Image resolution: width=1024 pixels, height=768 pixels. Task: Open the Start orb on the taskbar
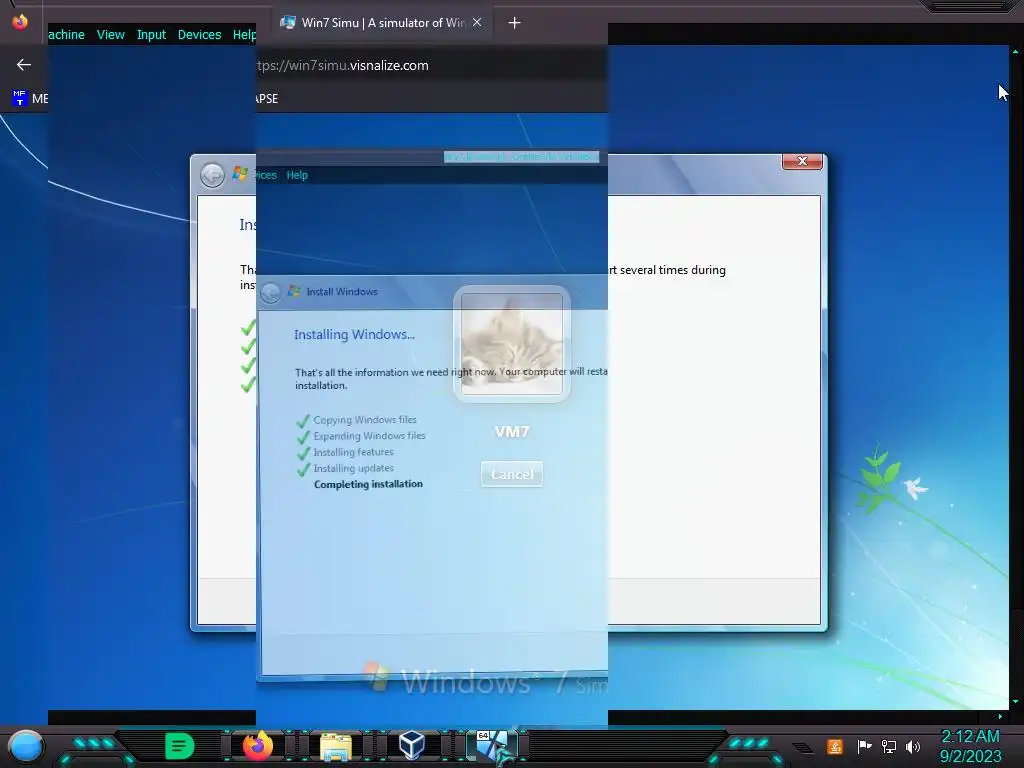[x=26, y=746]
